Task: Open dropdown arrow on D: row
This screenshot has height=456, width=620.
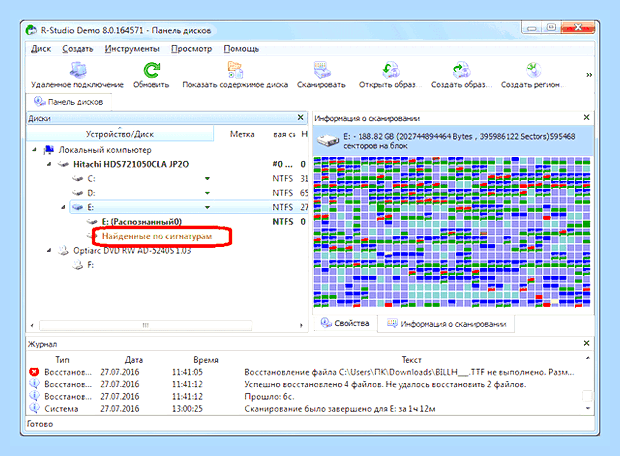Action: (x=207, y=193)
